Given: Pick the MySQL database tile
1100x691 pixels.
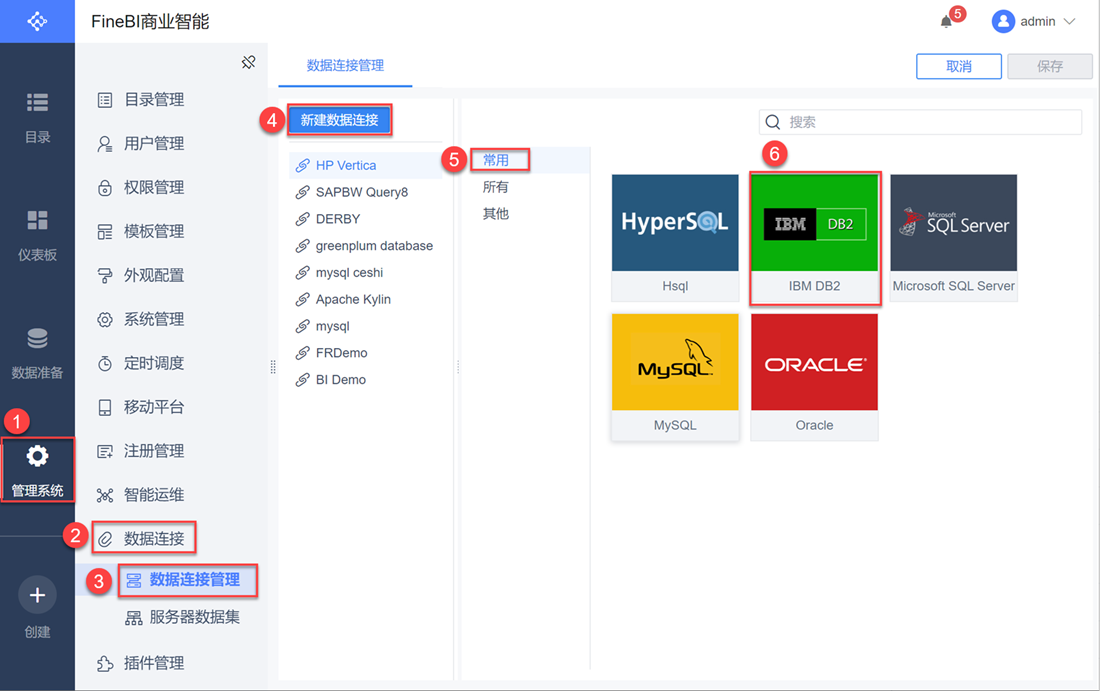Looking at the screenshot, I should click(675, 377).
